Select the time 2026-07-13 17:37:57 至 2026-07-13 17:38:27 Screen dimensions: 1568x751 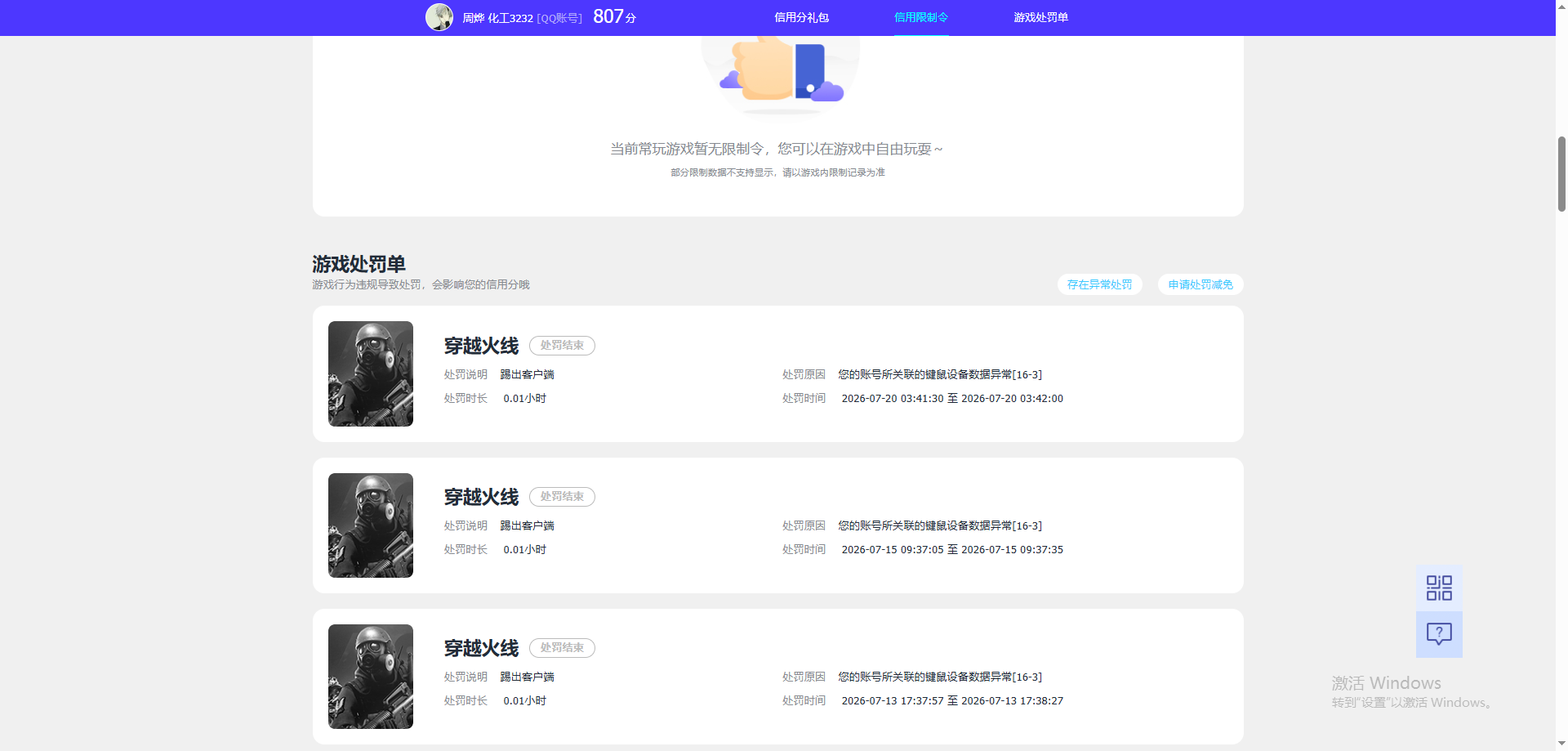tap(952, 701)
